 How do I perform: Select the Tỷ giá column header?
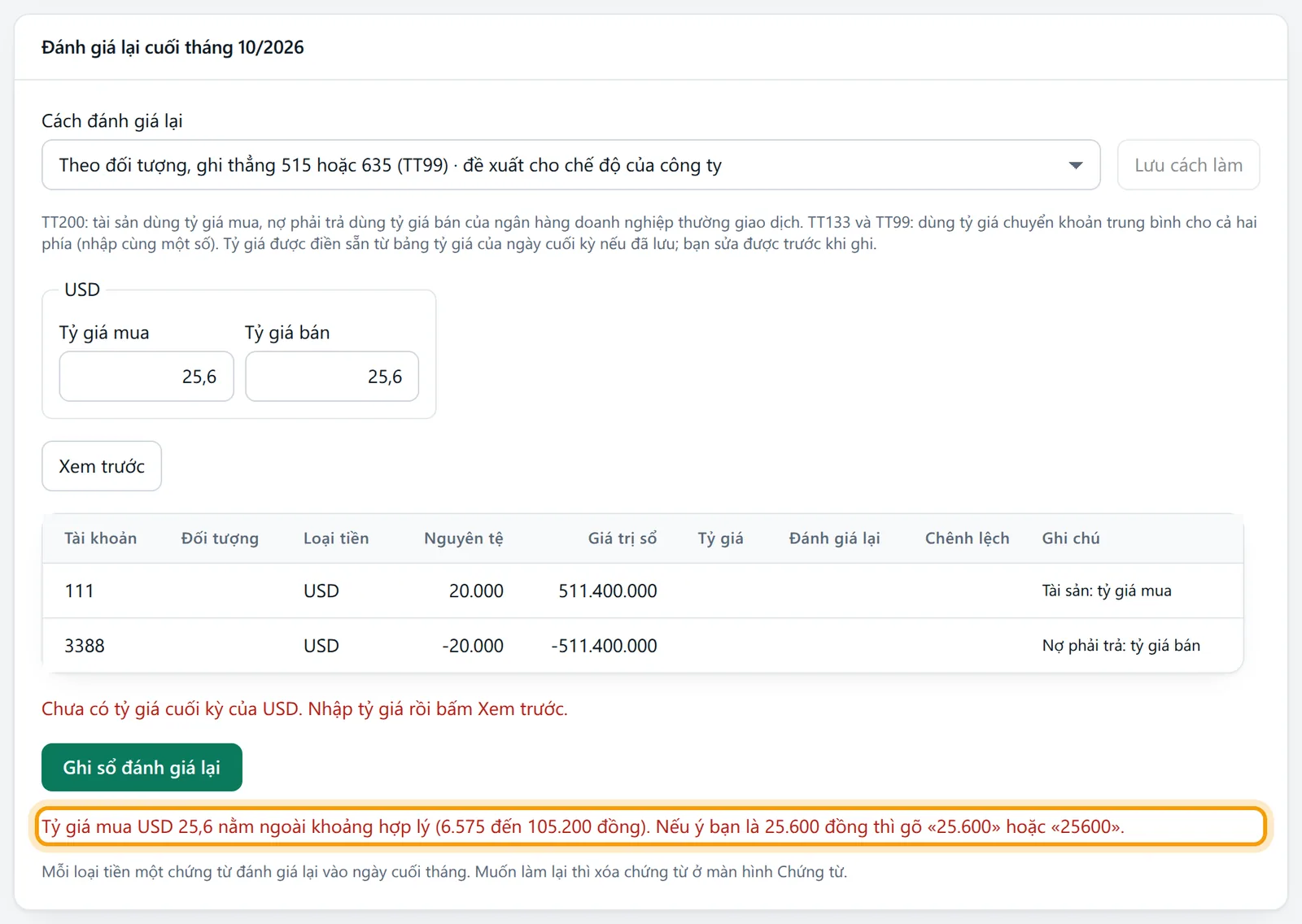click(721, 538)
